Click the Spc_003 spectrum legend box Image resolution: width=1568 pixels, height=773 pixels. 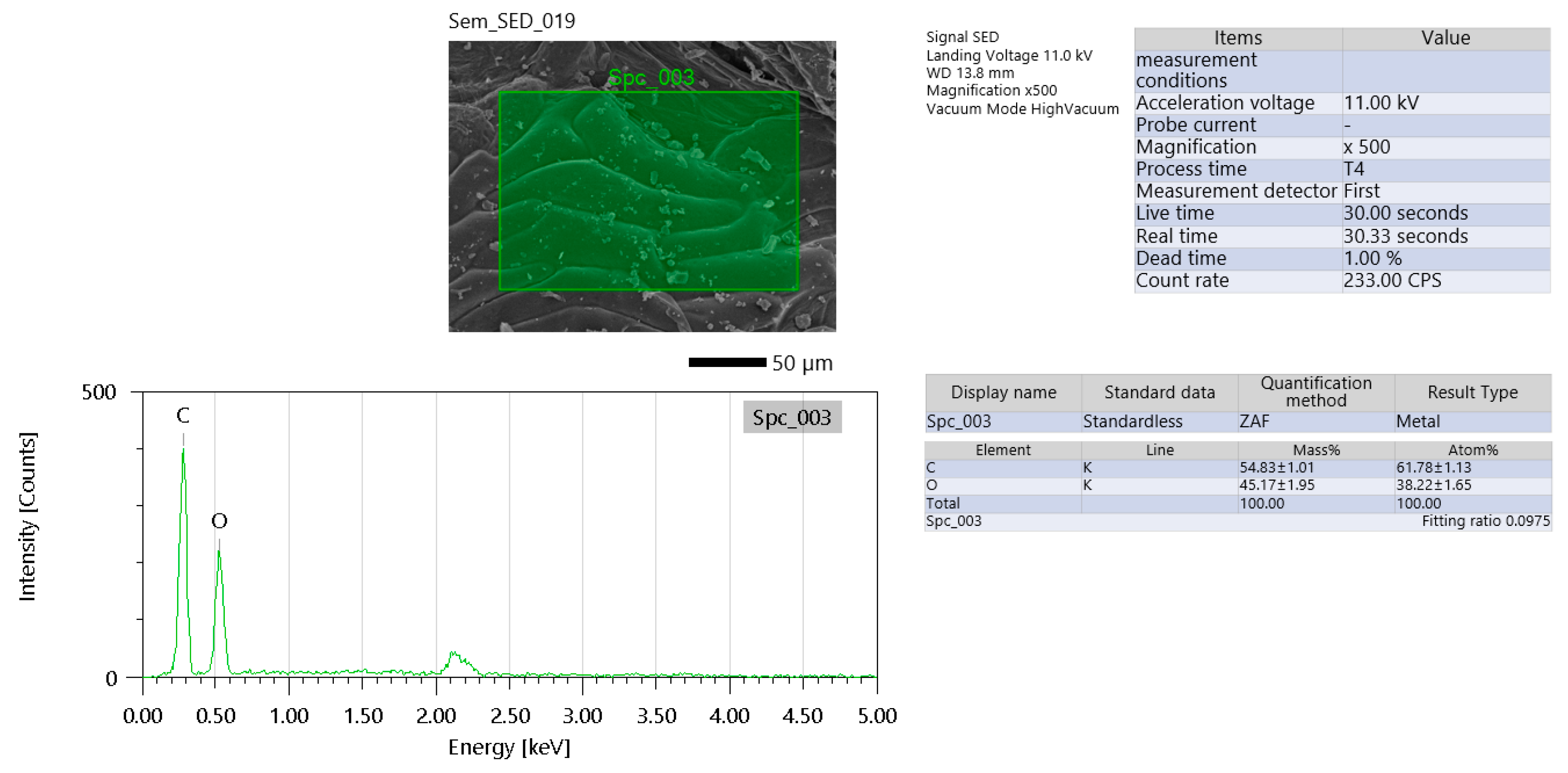click(x=791, y=417)
